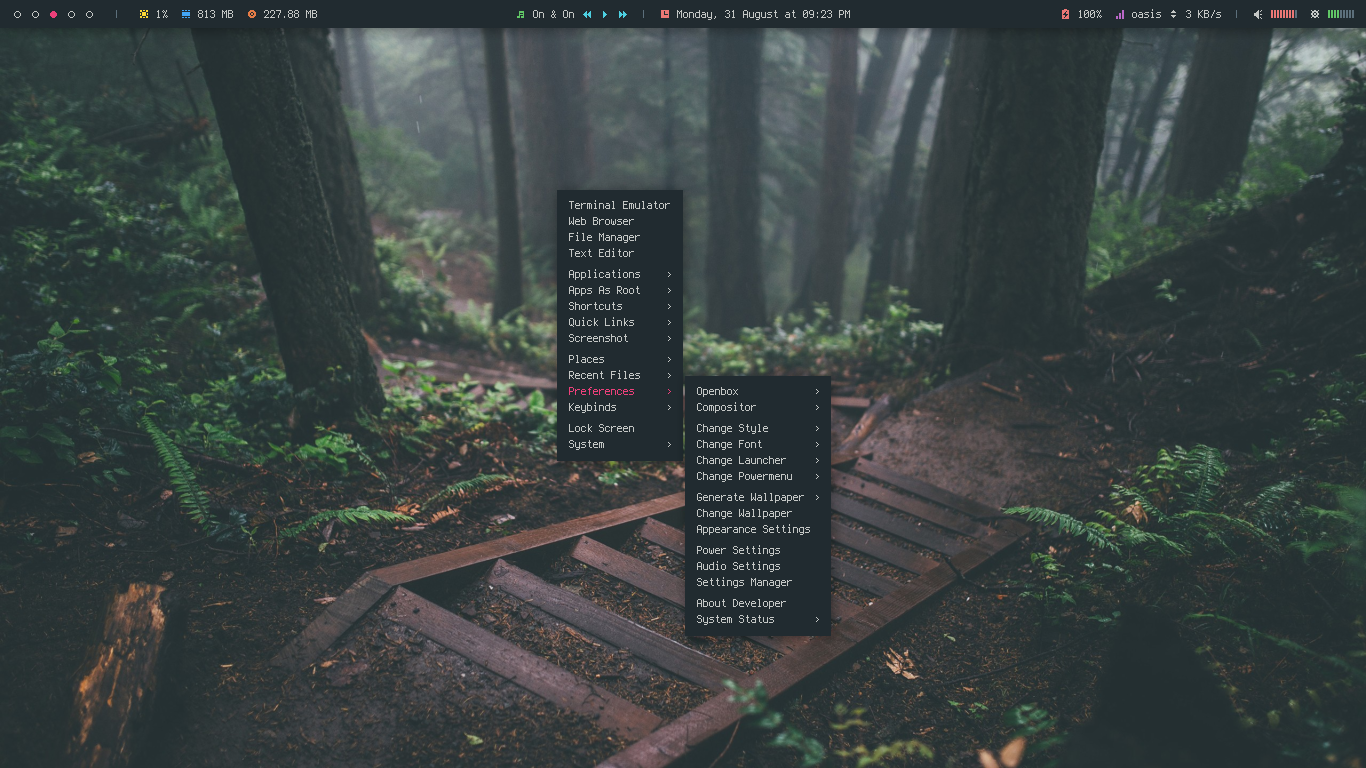
Task: Launch Text Editor from the menu
Action: click(620, 253)
